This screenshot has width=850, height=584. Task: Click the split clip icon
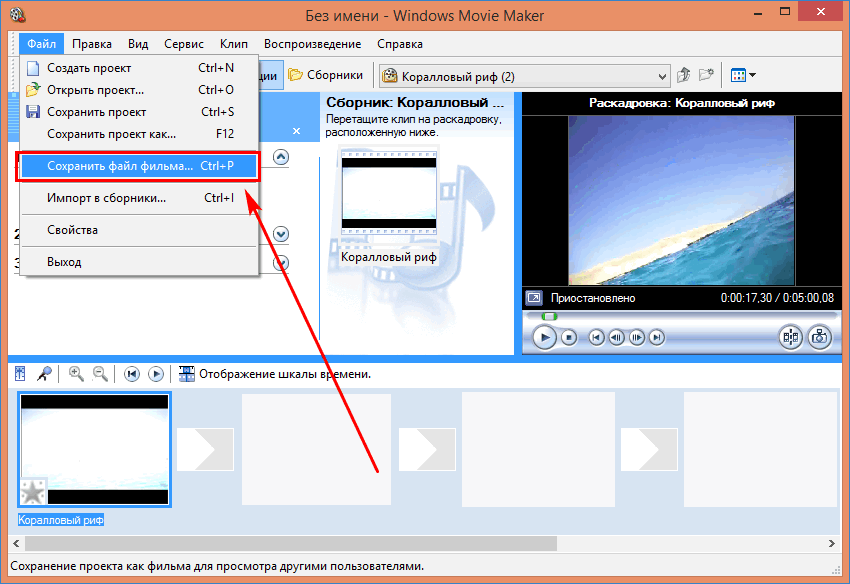point(791,337)
